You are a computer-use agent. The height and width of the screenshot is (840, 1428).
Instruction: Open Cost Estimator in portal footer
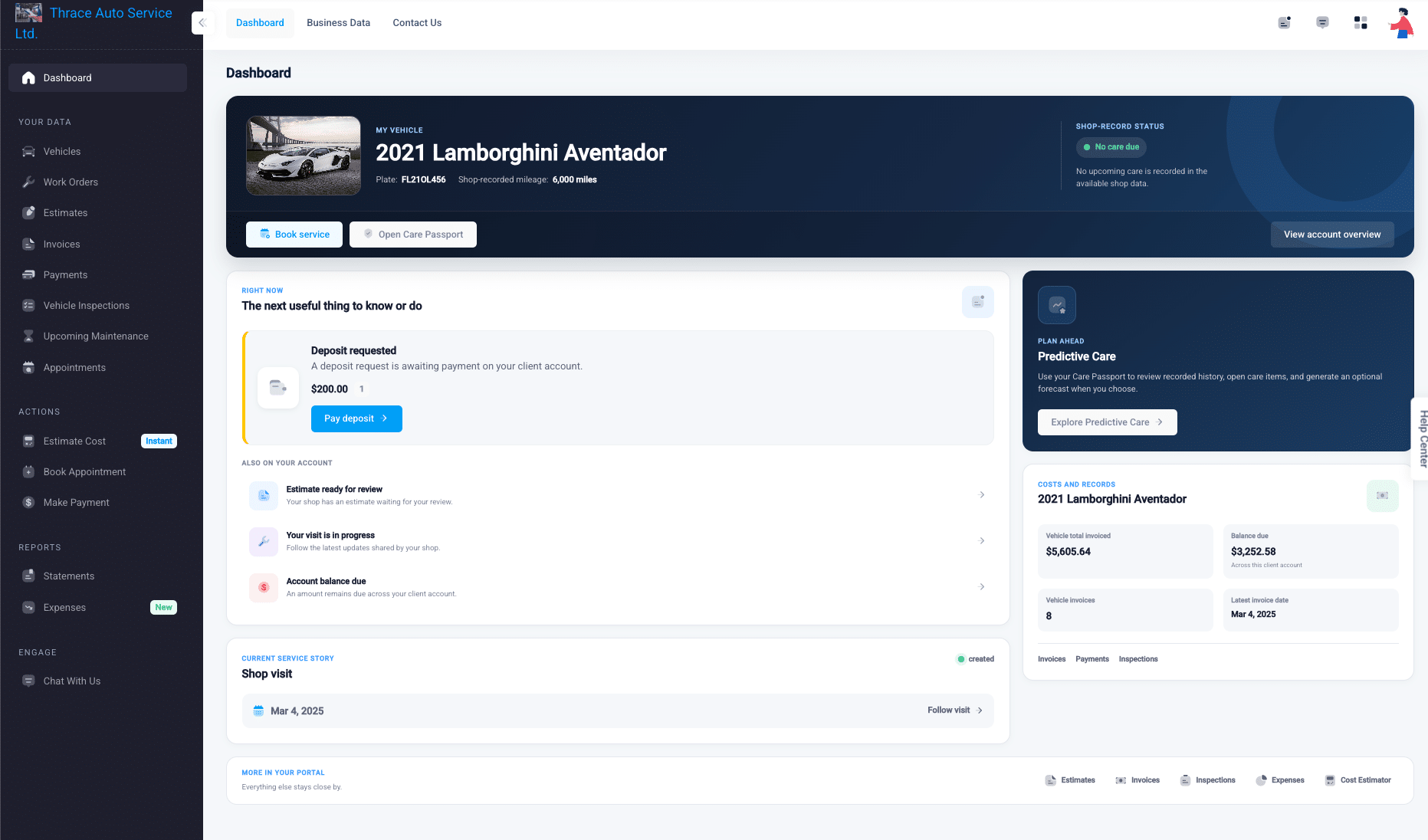pyautogui.click(x=1357, y=780)
